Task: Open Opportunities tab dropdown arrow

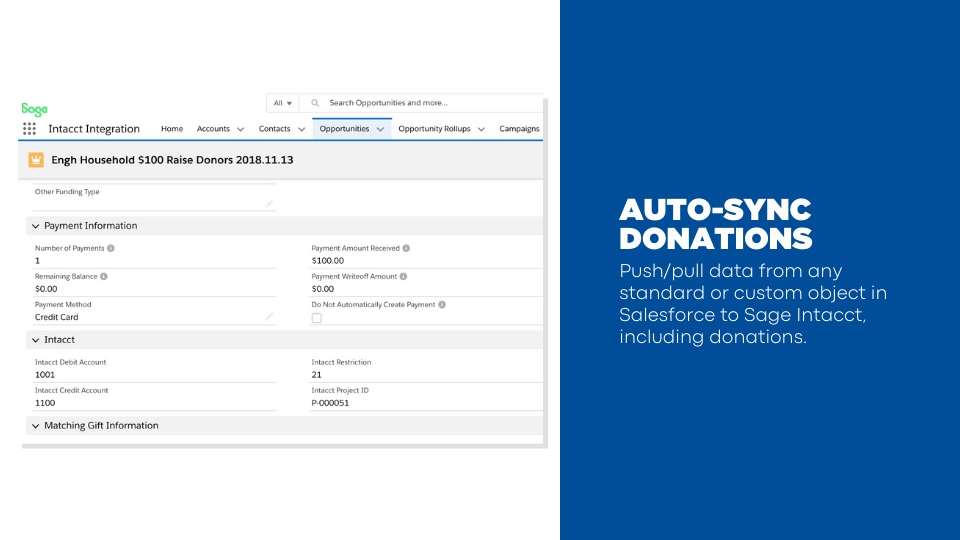Action: [x=380, y=129]
